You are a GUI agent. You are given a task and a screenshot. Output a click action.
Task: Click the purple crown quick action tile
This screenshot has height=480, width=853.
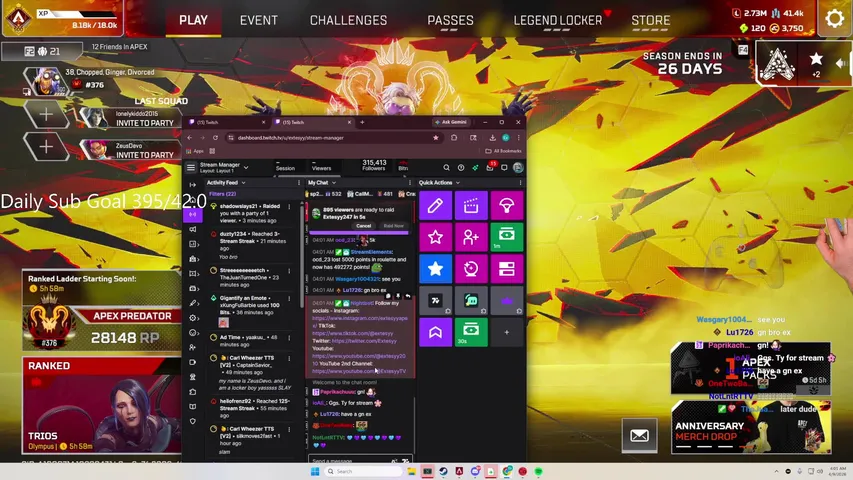[506, 300]
